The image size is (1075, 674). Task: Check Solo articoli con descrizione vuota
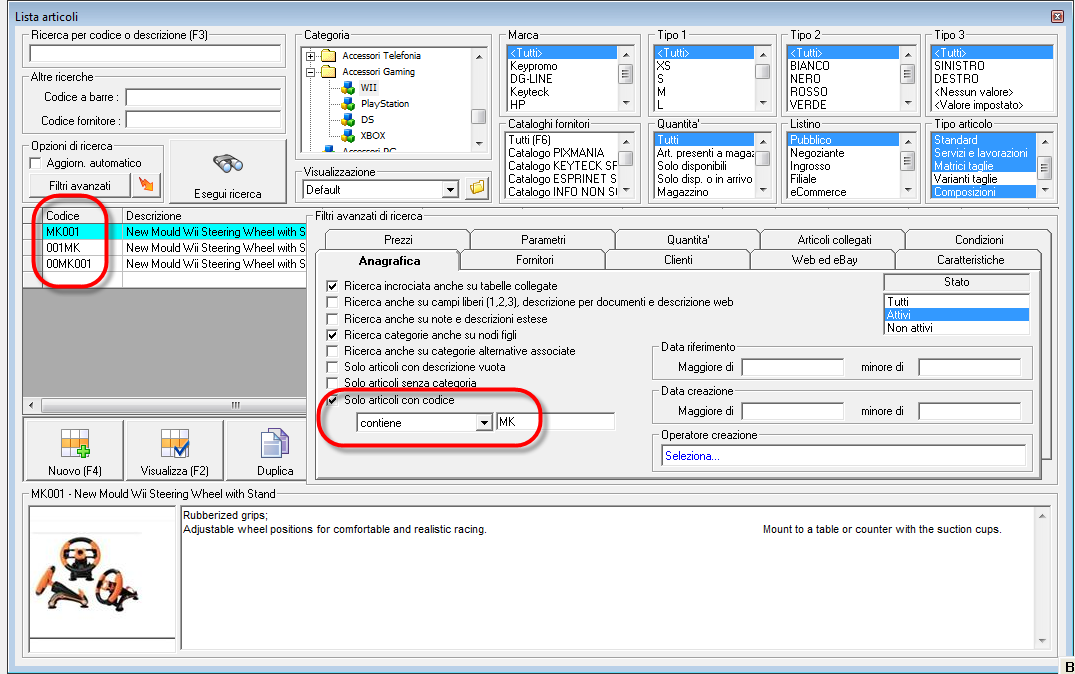(x=333, y=368)
